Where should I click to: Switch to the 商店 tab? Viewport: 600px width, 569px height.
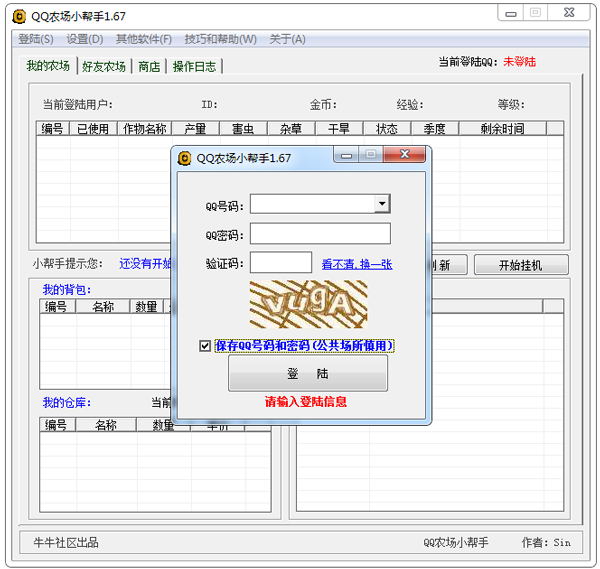tap(149, 66)
